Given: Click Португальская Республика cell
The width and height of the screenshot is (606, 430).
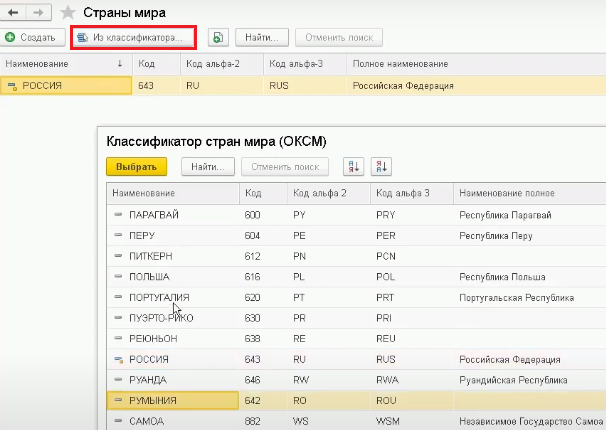Looking at the screenshot, I should click(516, 297).
